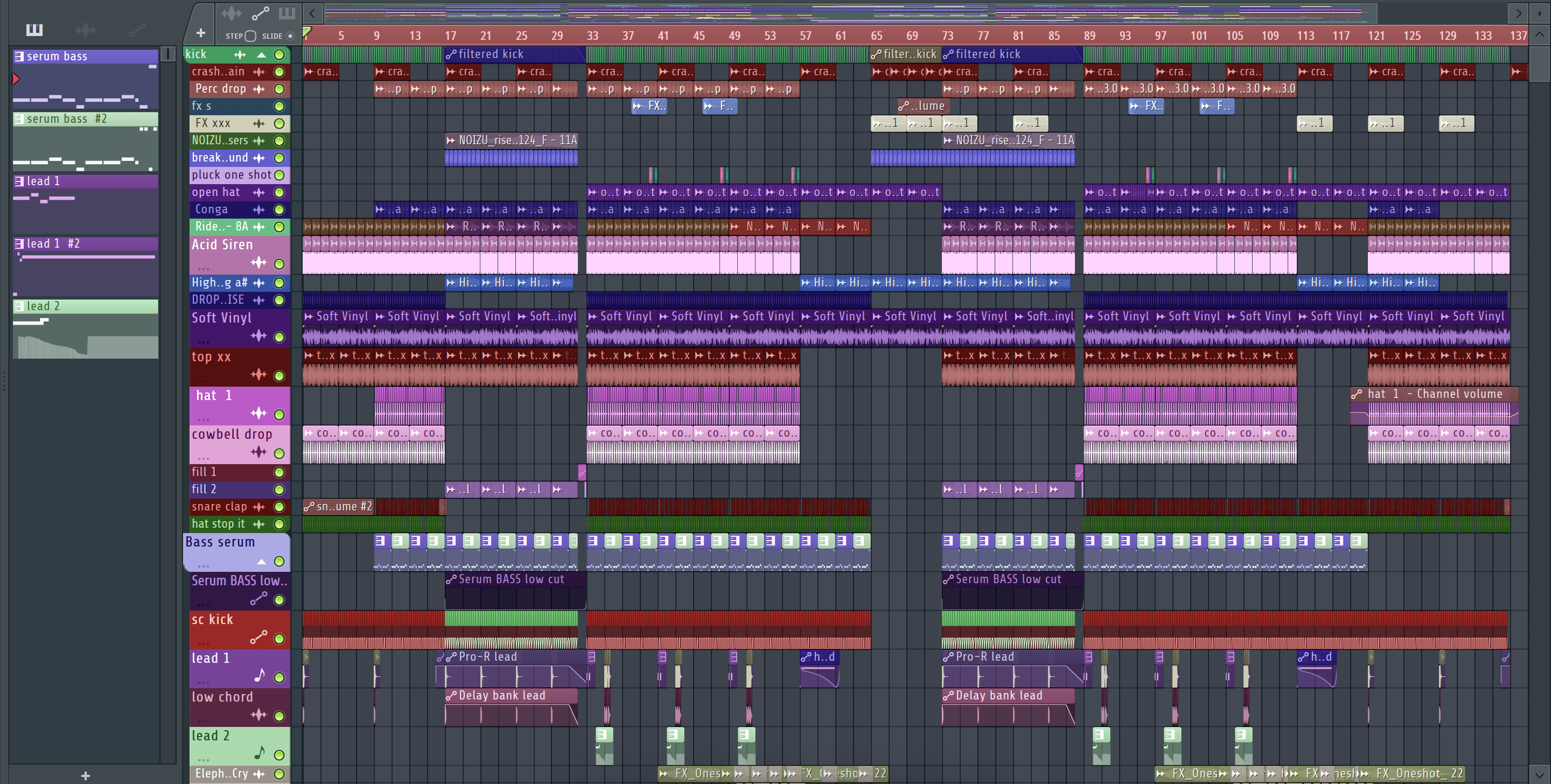The height and width of the screenshot is (784, 1551).
Task: Select the pluck one shot track label
Action: 231,175
